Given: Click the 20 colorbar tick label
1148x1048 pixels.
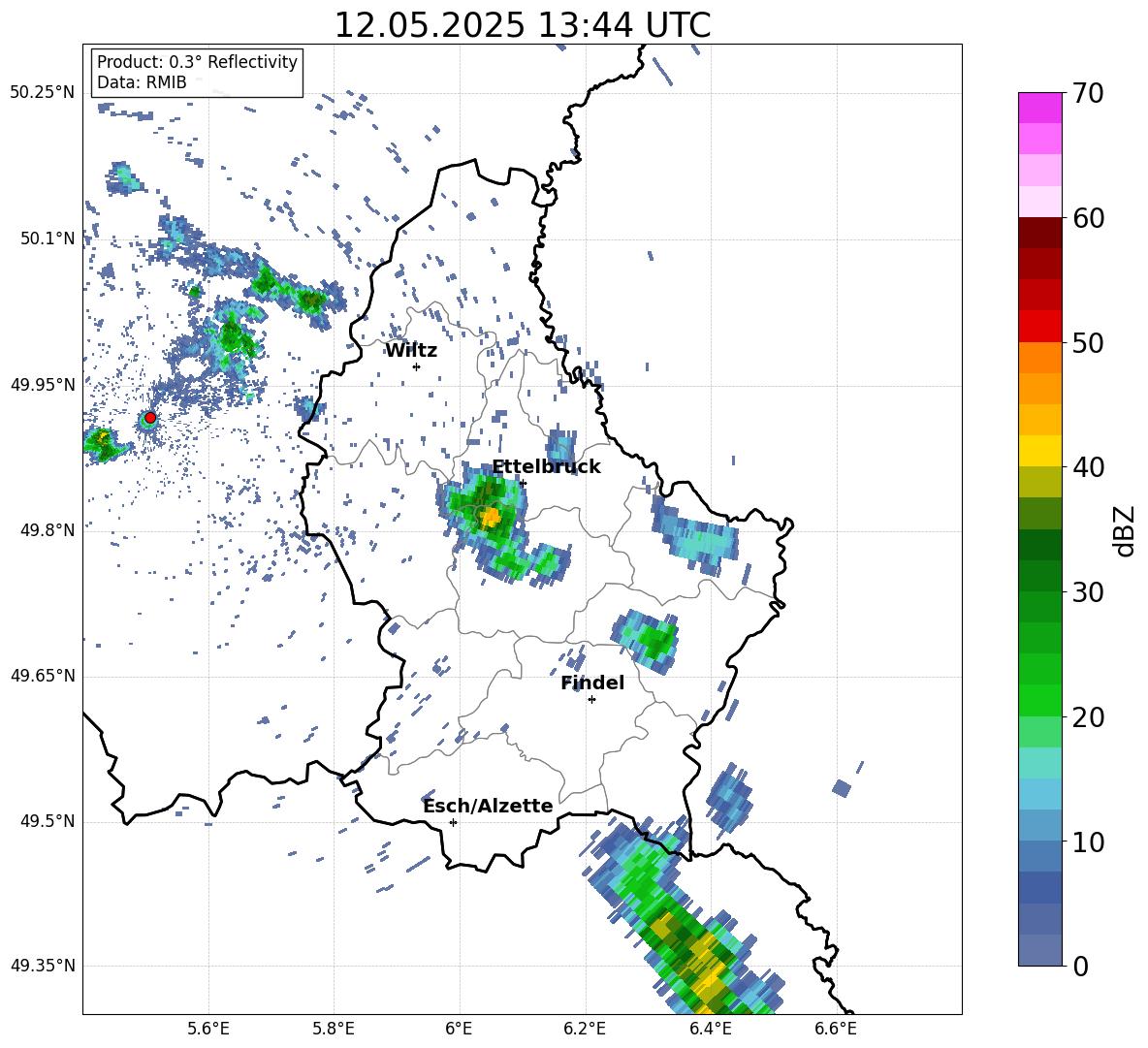Looking at the screenshot, I should [1087, 717].
